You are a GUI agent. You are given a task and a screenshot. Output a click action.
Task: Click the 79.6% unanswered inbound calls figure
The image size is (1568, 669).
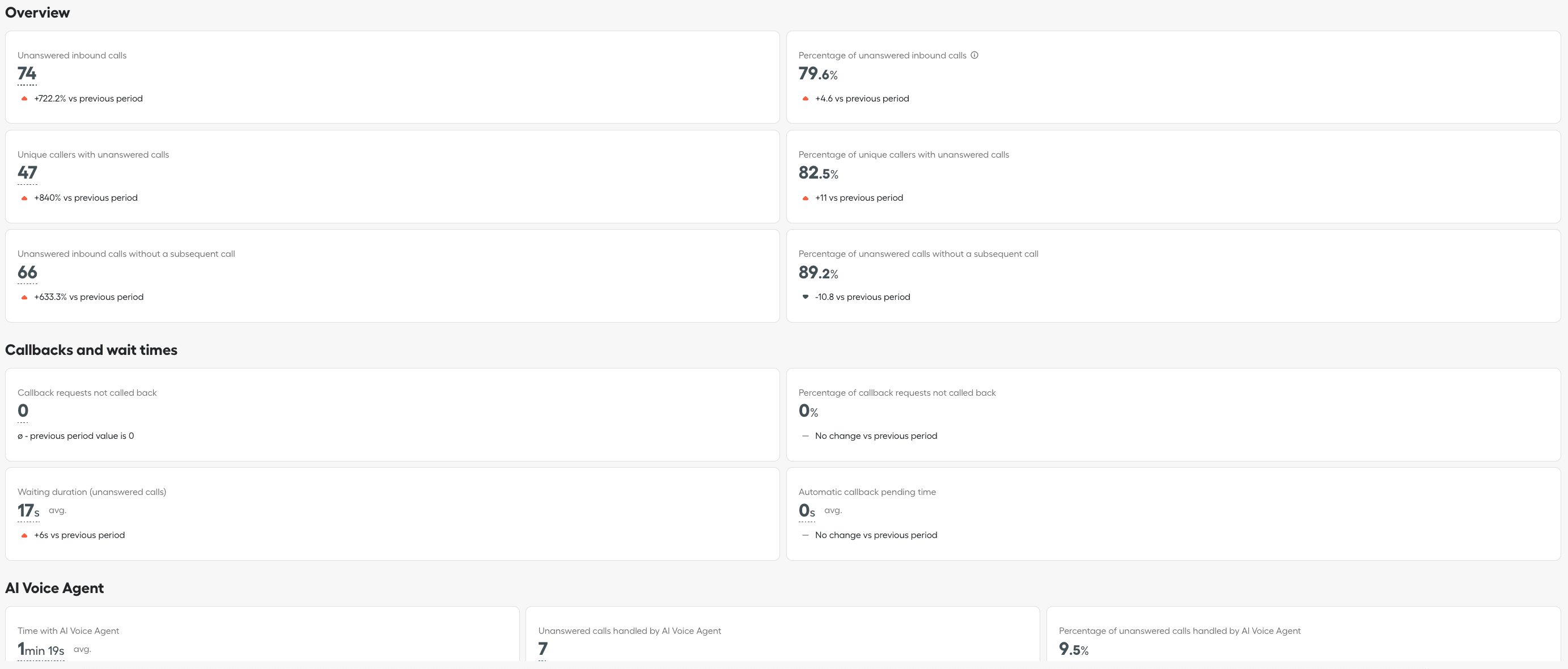click(x=817, y=74)
